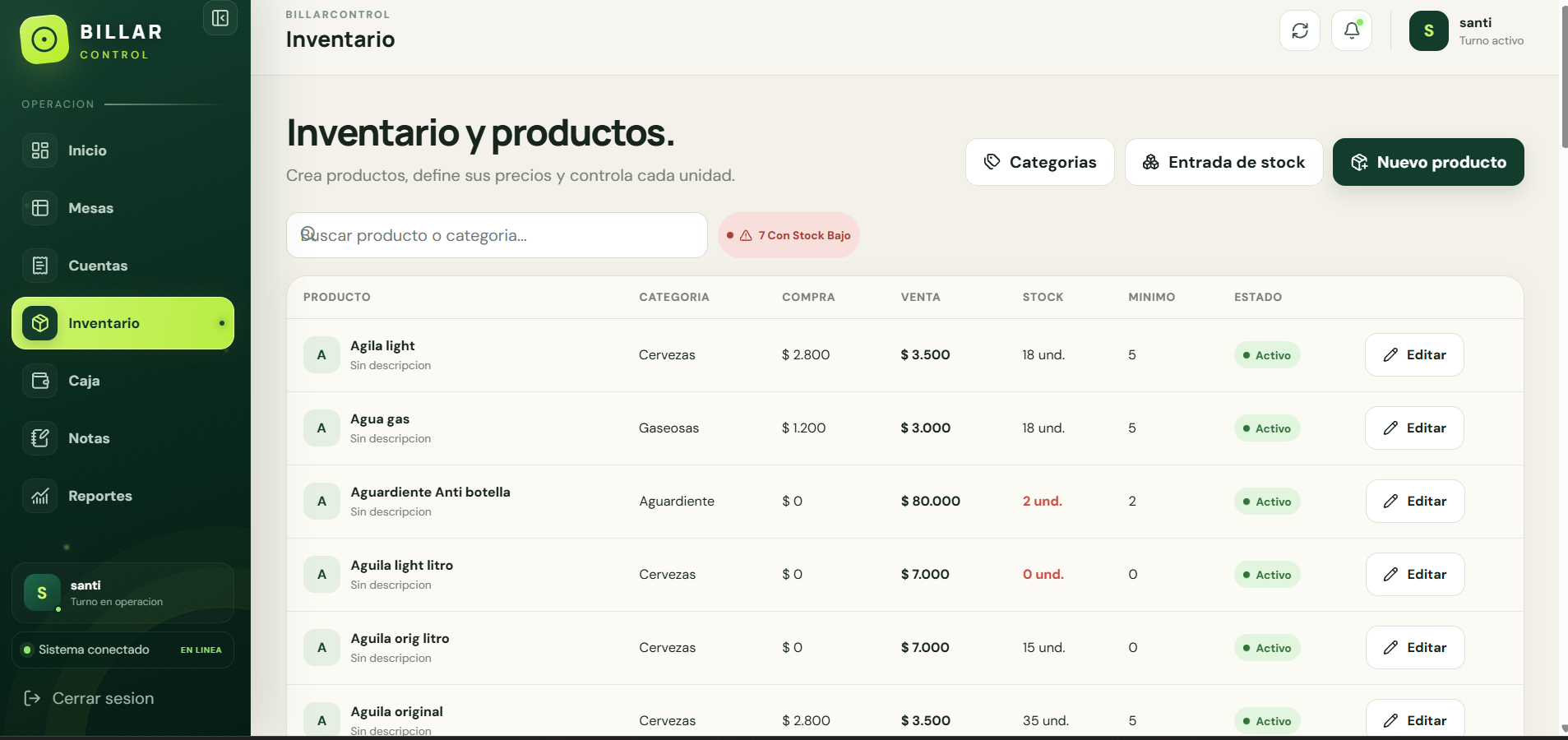Image resolution: width=1568 pixels, height=740 pixels.
Task: Click the '$ 80.000' sale price
Action: pos(931,502)
